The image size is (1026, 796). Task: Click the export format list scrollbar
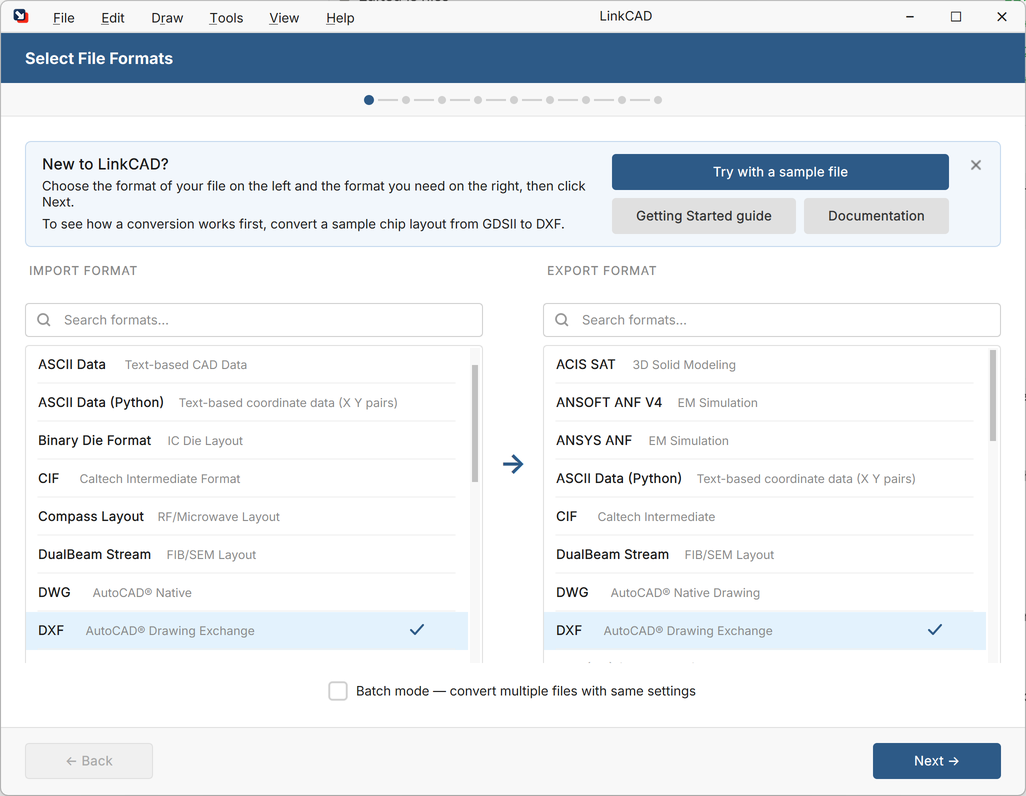tap(993, 395)
